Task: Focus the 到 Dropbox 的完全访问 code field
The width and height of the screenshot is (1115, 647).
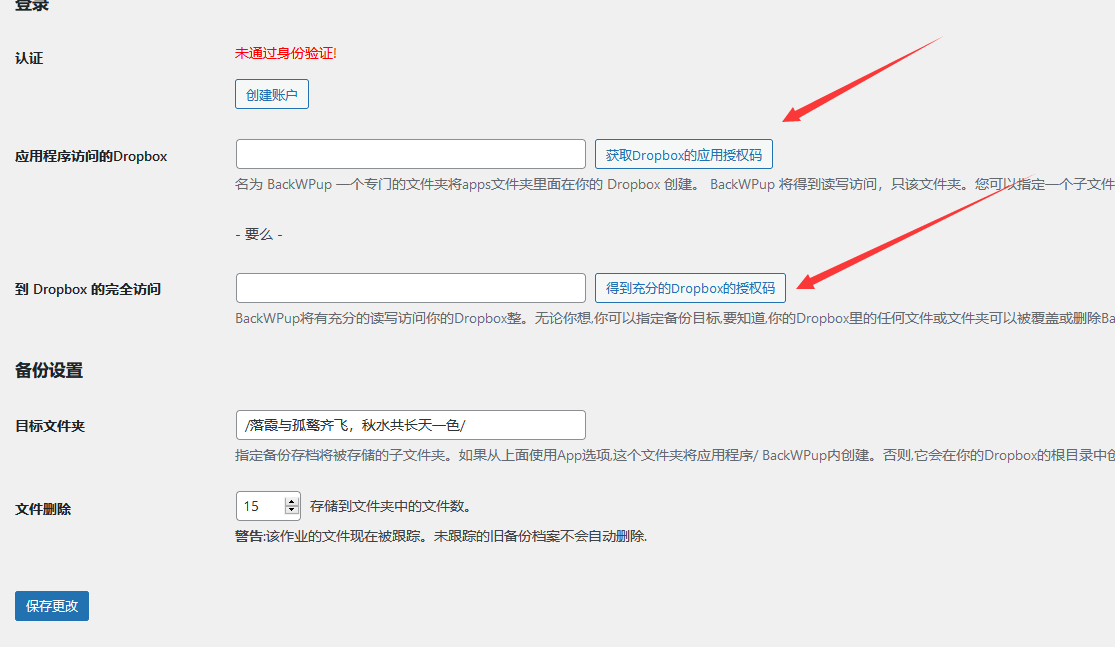Action: pos(410,288)
